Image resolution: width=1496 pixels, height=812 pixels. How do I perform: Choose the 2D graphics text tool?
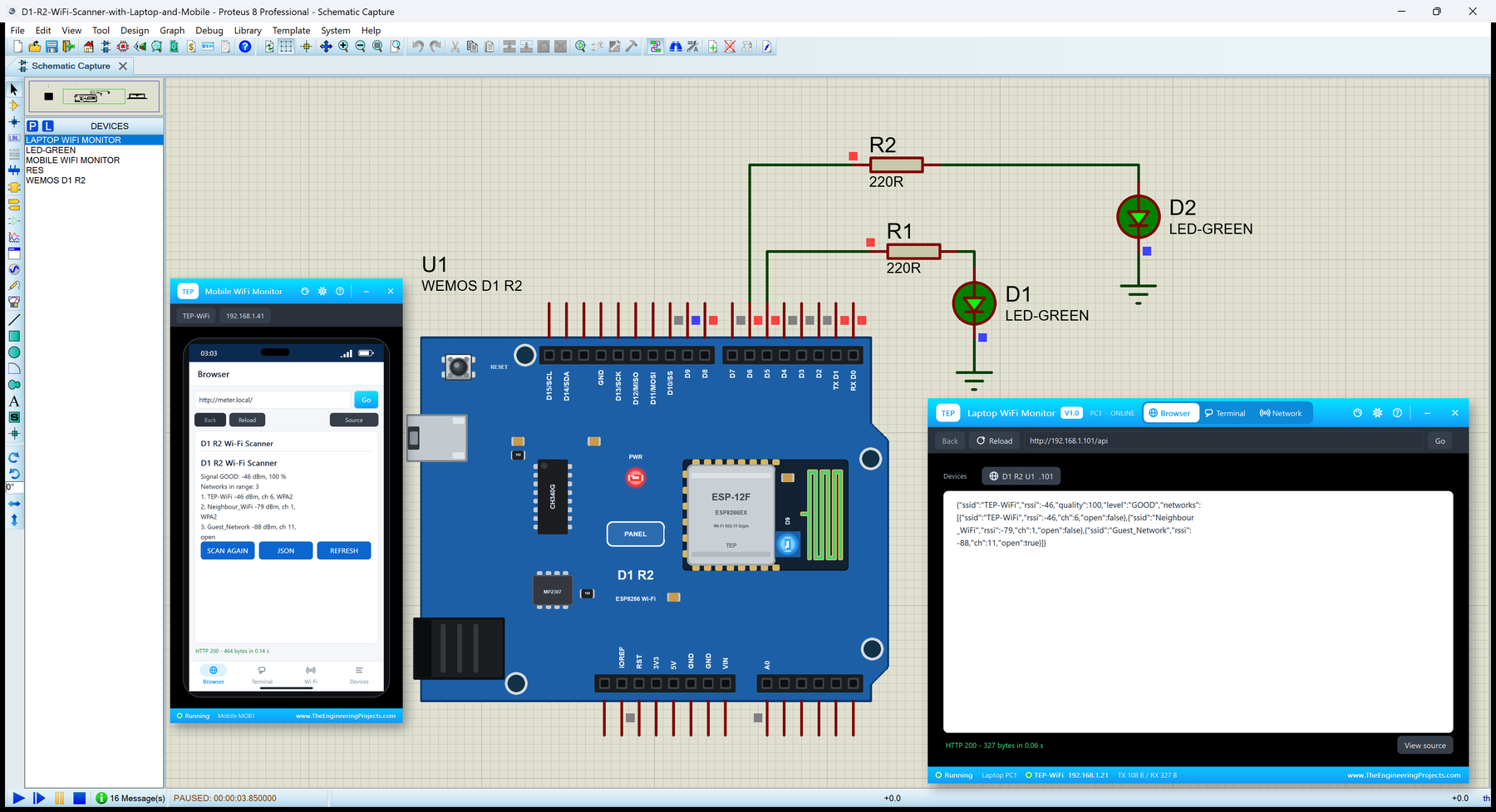[14, 401]
